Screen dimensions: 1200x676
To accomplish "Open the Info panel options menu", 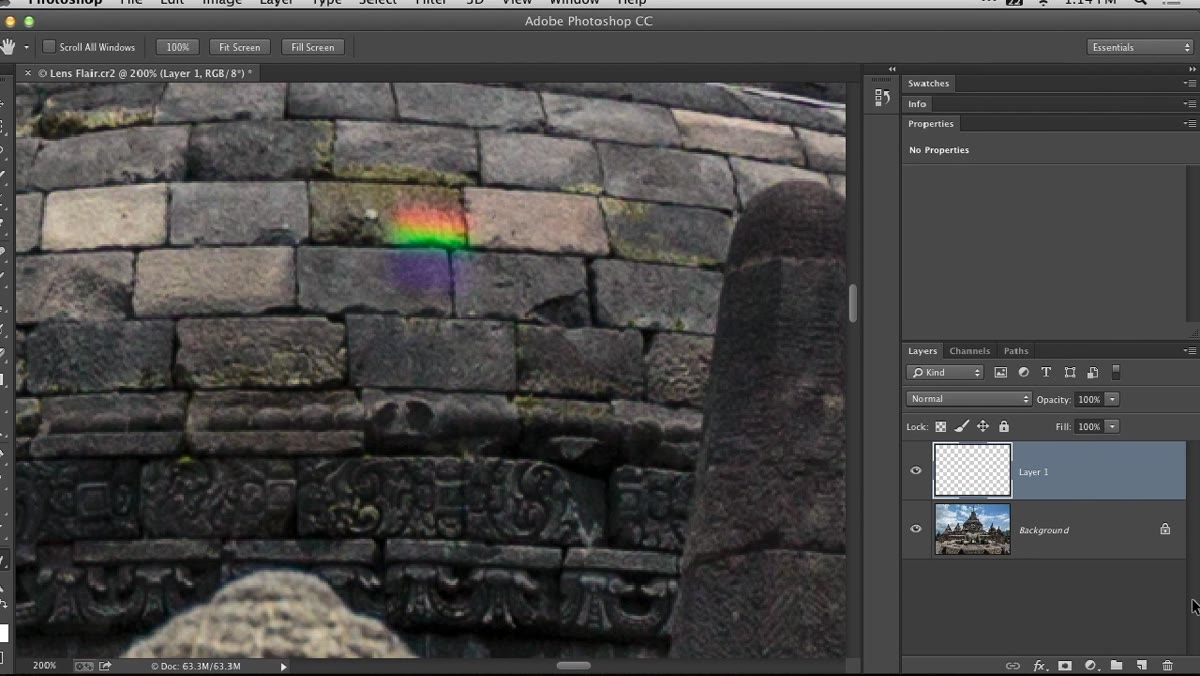I will click(1189, 104).
